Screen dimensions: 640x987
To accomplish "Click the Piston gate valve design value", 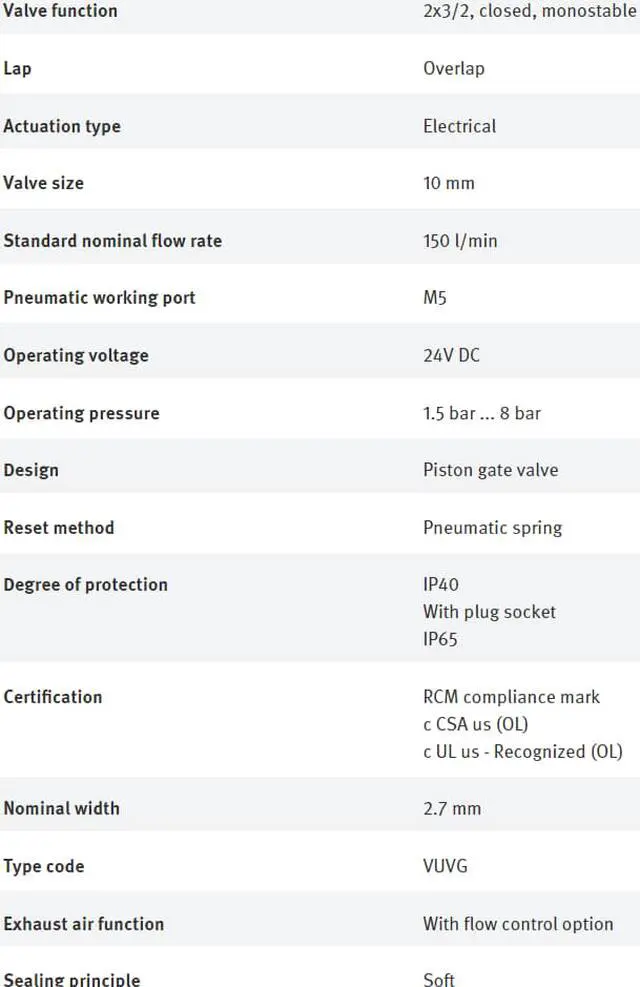I will (x=490, y=470).
